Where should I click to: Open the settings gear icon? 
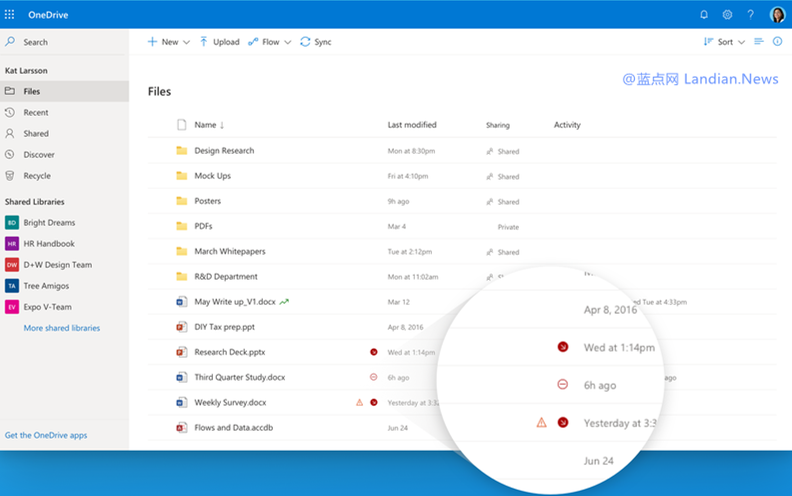(x=727, y=14)
